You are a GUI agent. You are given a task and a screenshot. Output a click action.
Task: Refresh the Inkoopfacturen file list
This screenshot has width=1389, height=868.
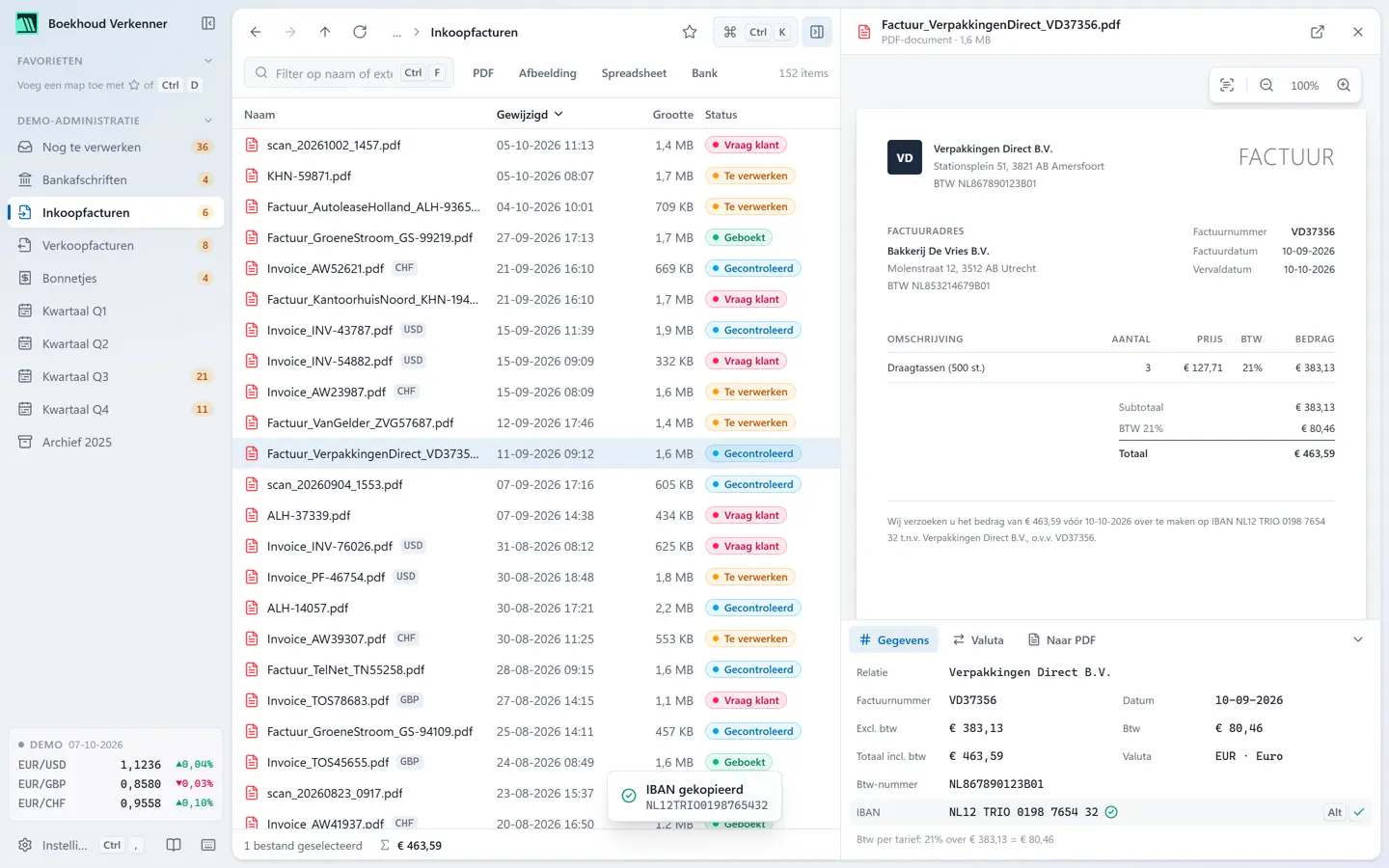pos(360,32)
